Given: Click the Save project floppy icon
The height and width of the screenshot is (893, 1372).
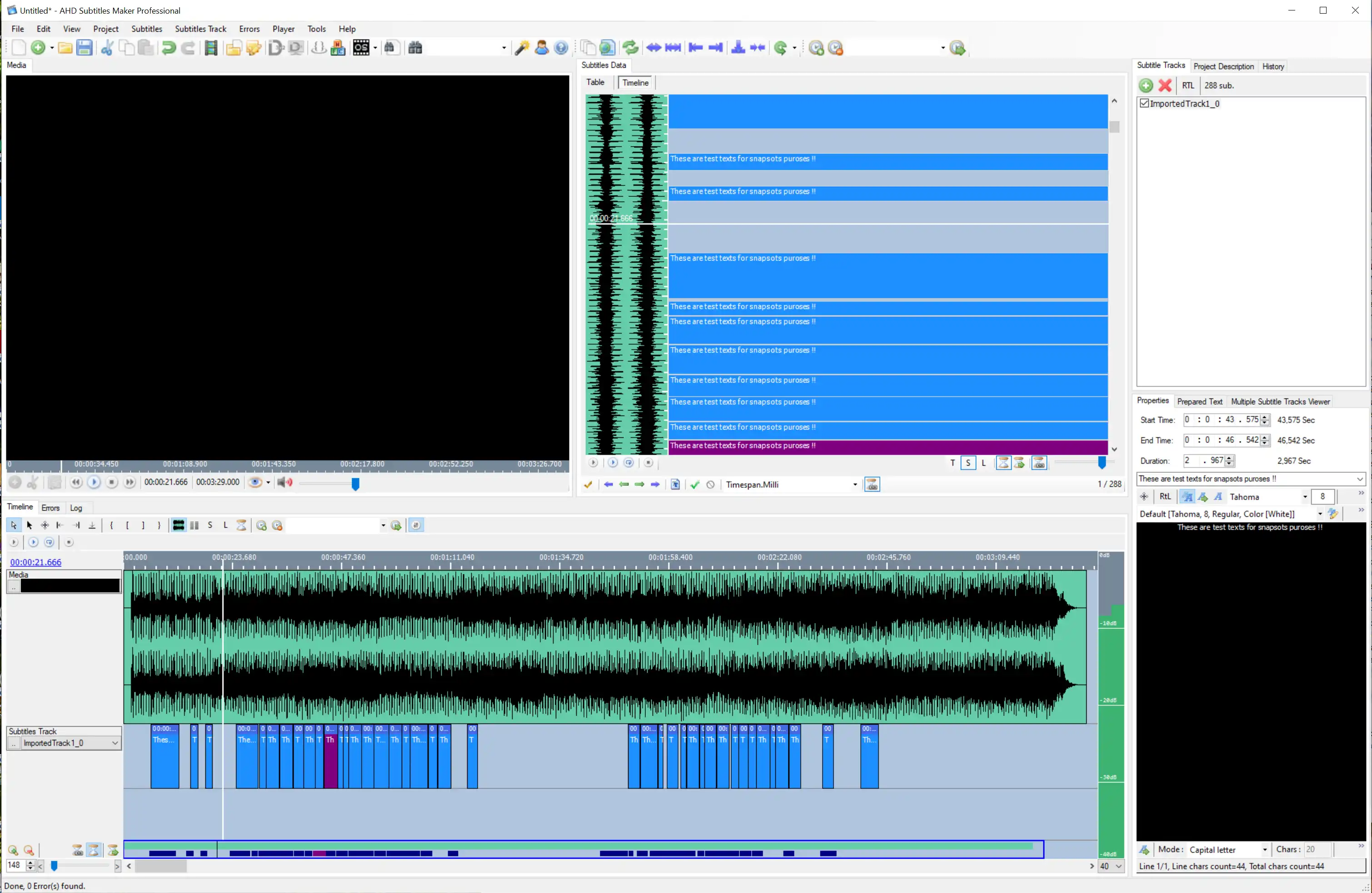Looking at the screenshot, I should (x=84, y=48).
